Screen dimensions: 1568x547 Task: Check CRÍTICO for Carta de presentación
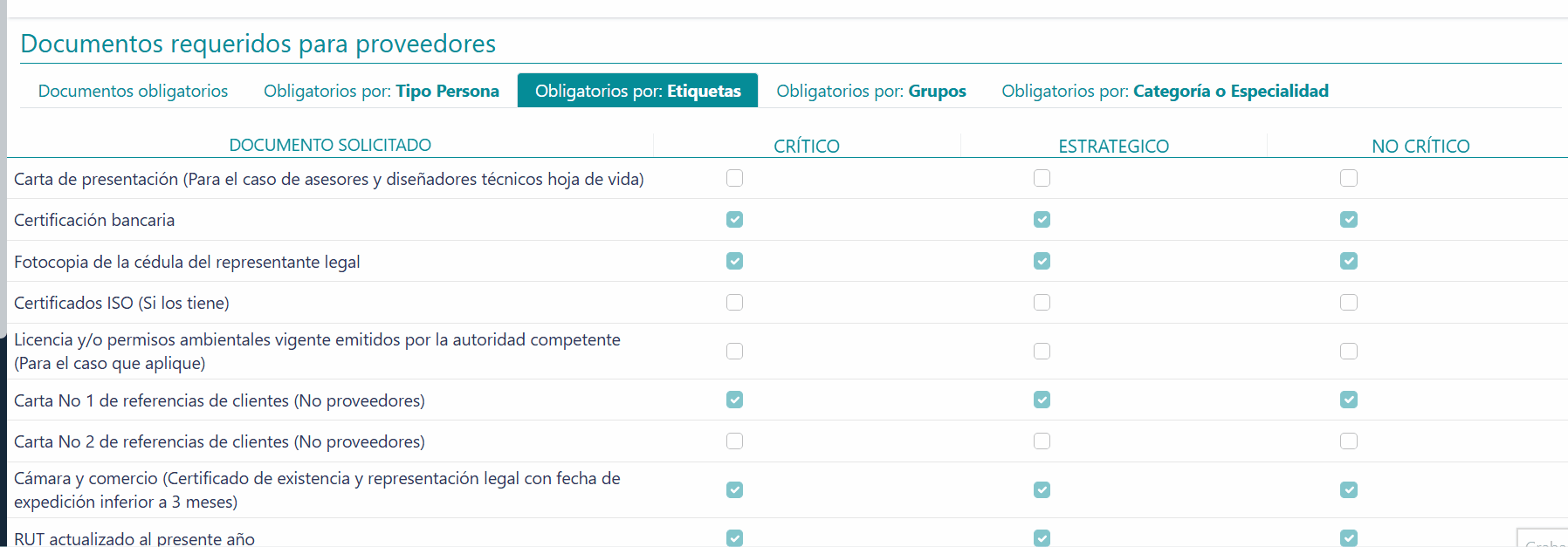(735, 178)
